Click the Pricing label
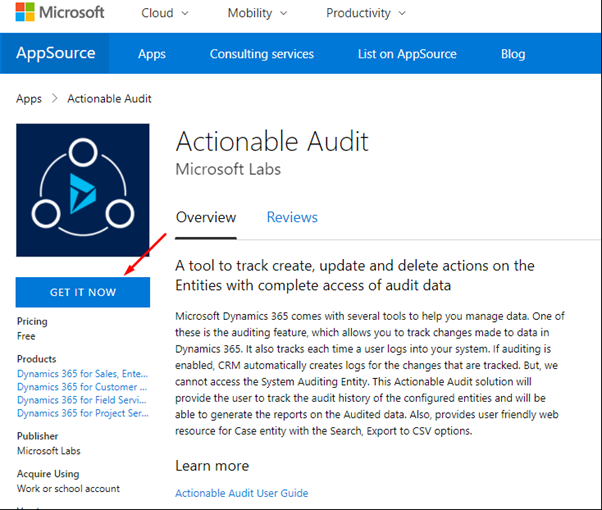The image size is (602, 510). (x=32, y=321)
